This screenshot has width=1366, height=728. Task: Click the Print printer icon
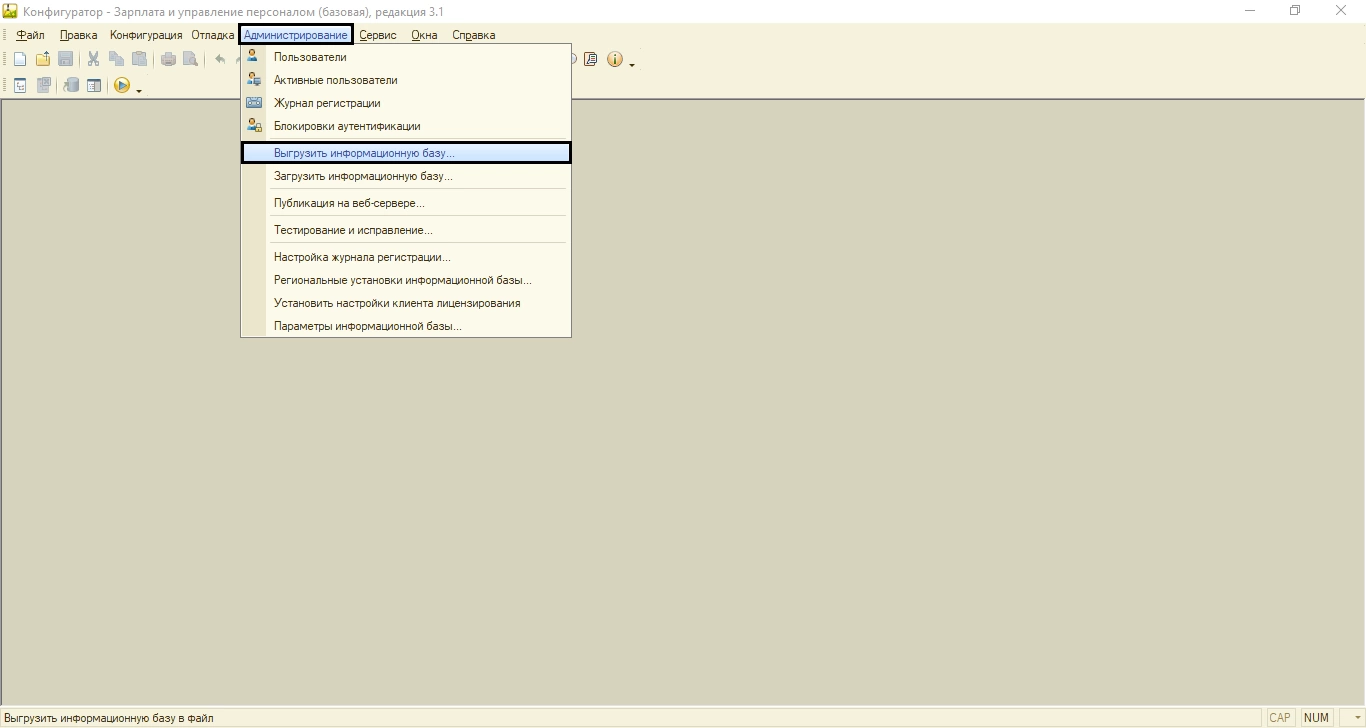tap(168, 60)
